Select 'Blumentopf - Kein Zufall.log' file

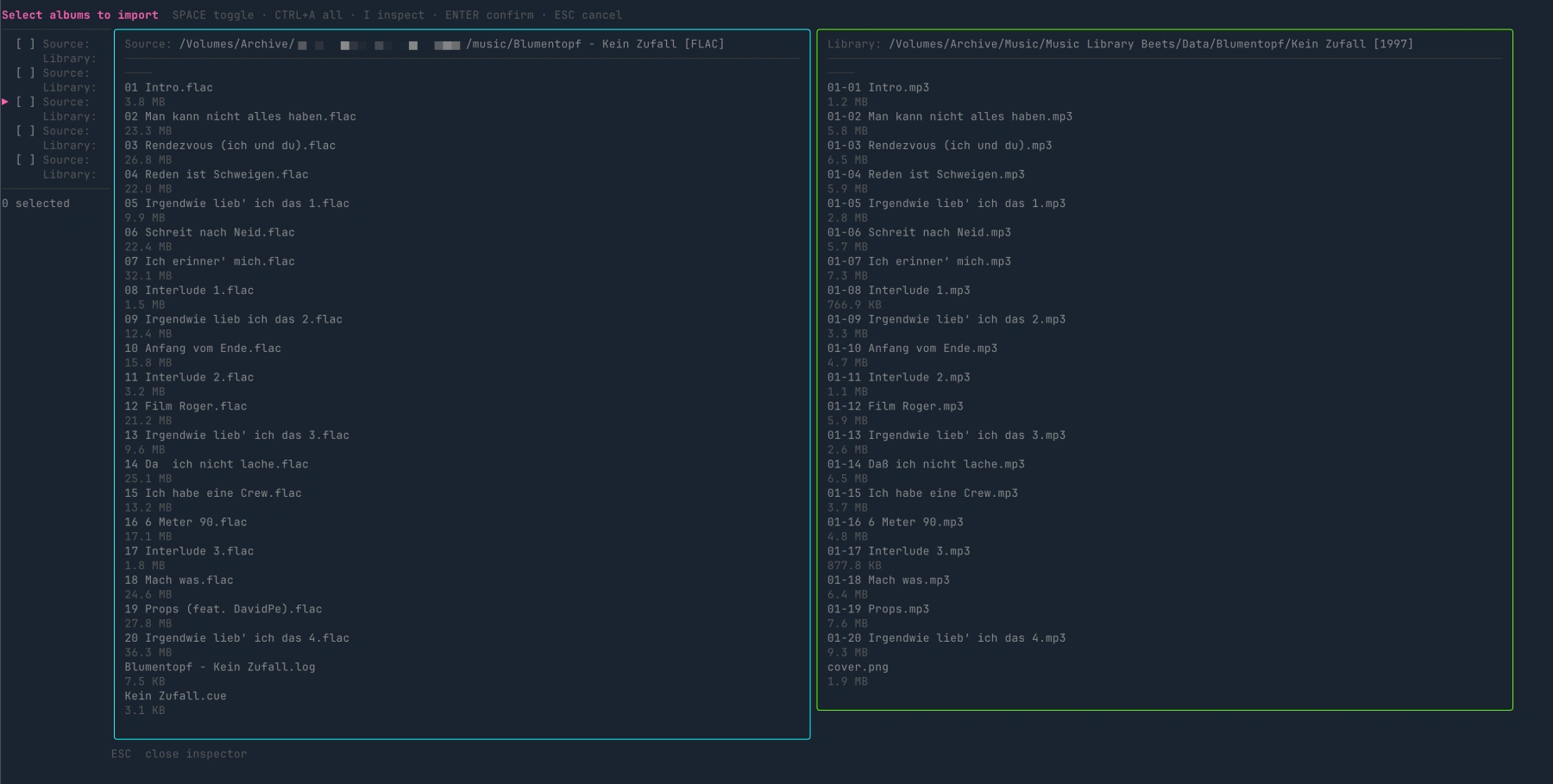pos(220,667)
